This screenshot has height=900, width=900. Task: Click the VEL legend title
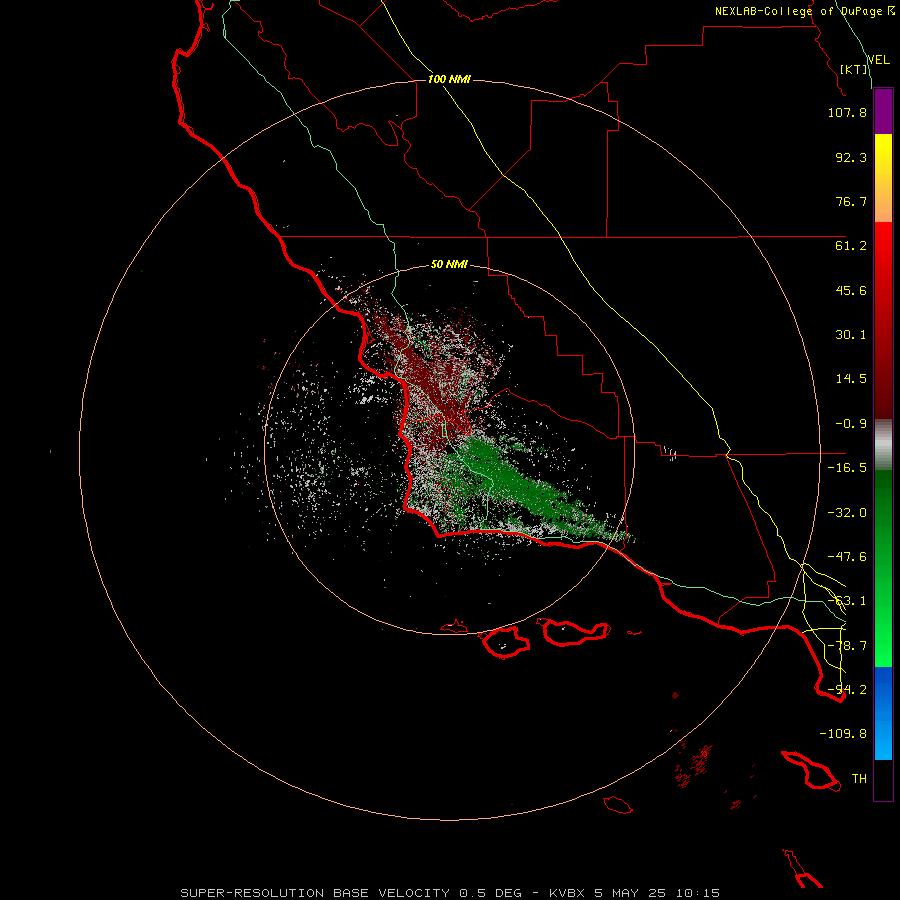pos(878,60)
